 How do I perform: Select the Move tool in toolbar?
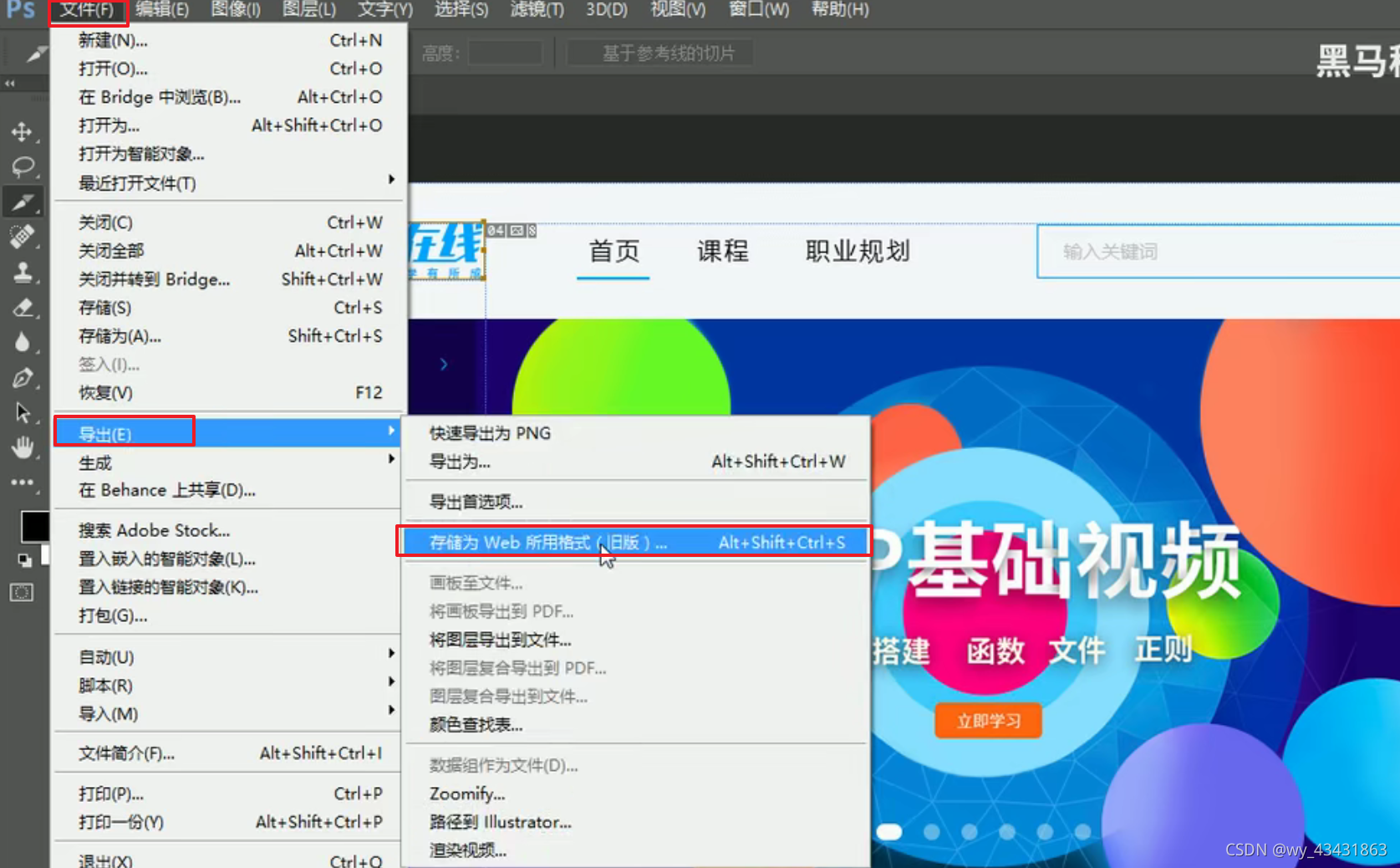tap(22, 131)
